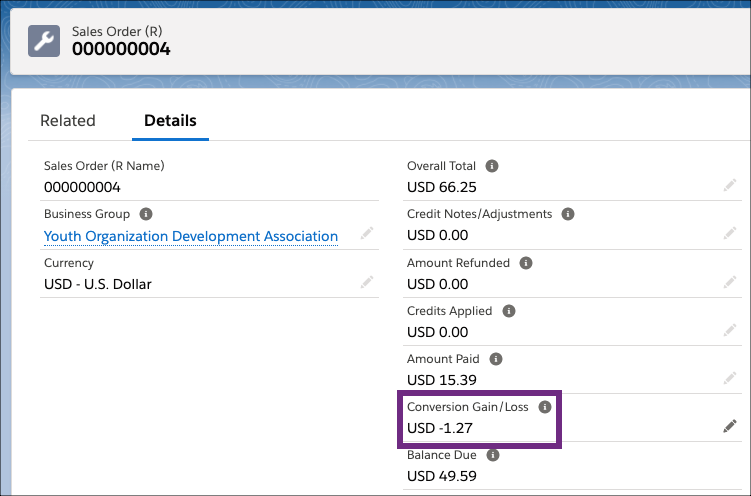Viewport: 751px width, 496px height.
Task: Edit the Business Group field via pencil
Action: click(367, 234)
